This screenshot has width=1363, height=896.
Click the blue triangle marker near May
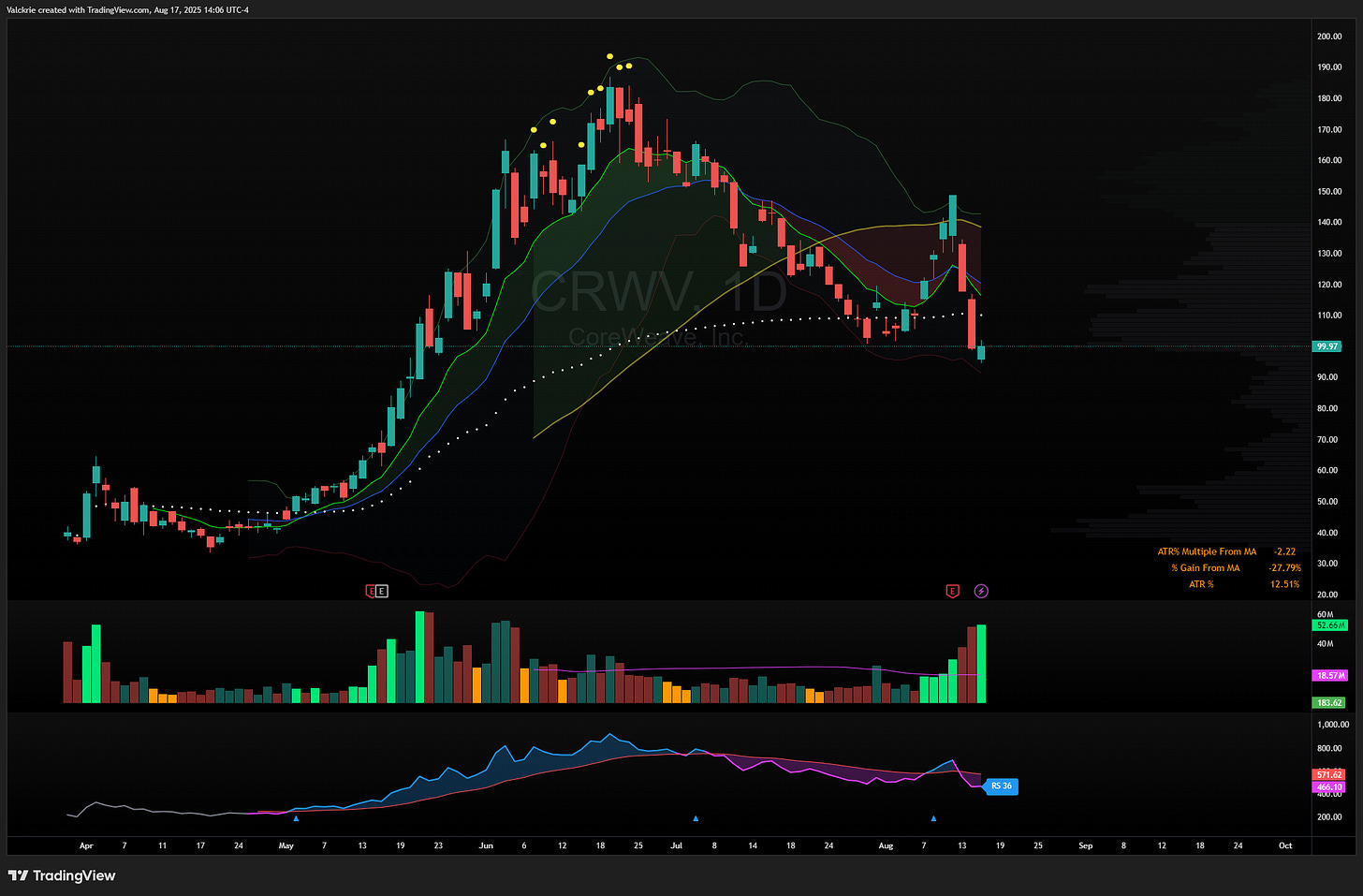click(296, 818)
